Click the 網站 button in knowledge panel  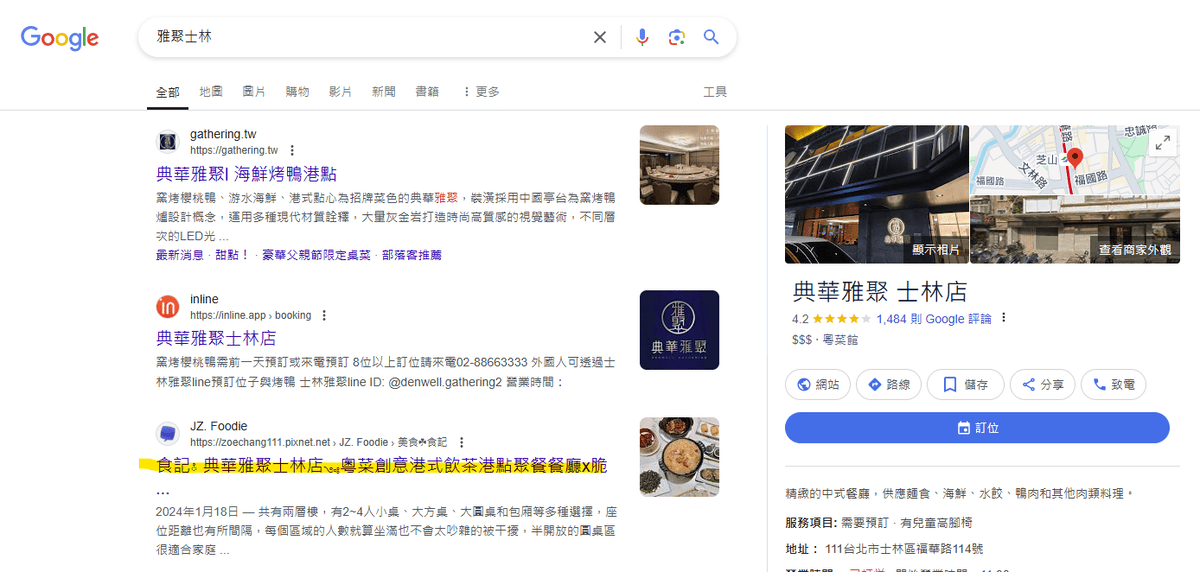tap(819, 384)
